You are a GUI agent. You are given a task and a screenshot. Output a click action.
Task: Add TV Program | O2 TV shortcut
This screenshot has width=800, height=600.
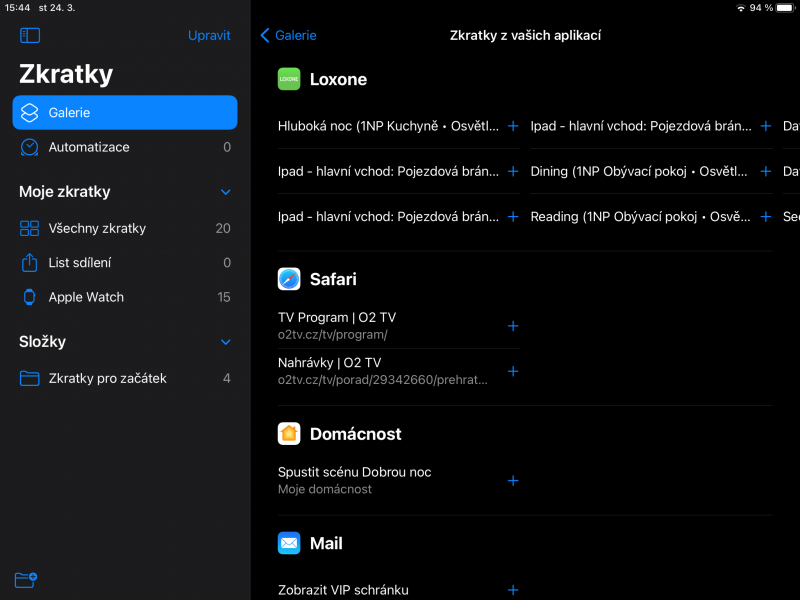point(513,326)
